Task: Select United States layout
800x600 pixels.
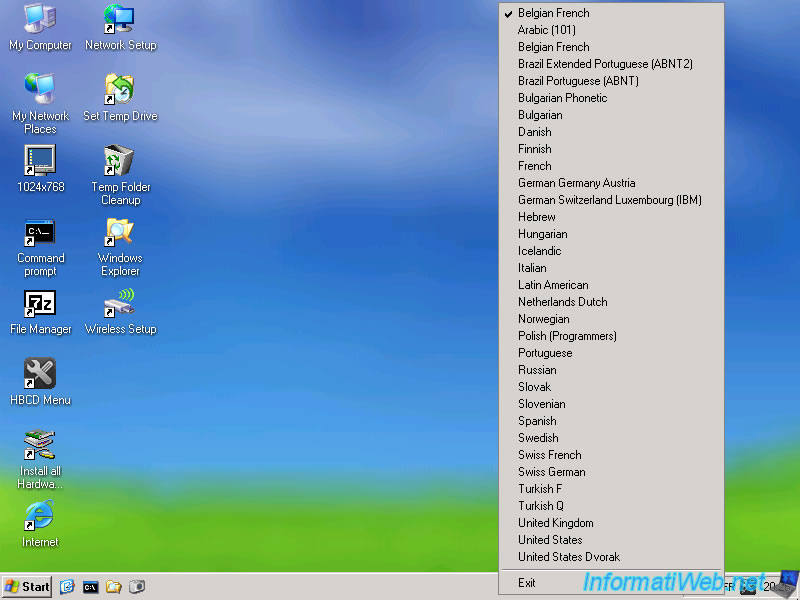Action: [x=611, y=540]
